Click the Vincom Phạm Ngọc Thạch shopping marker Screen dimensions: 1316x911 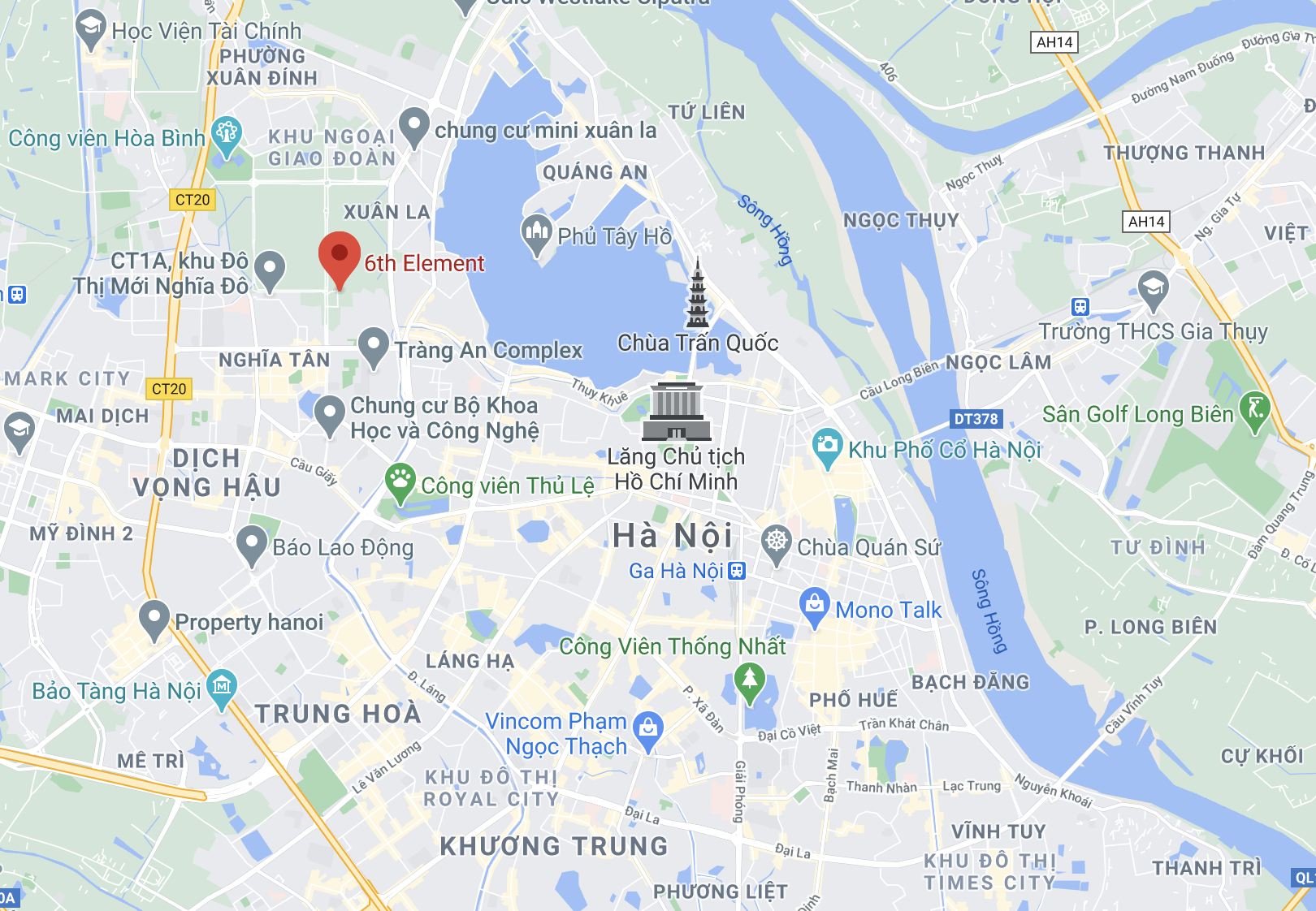pos(648,732)
